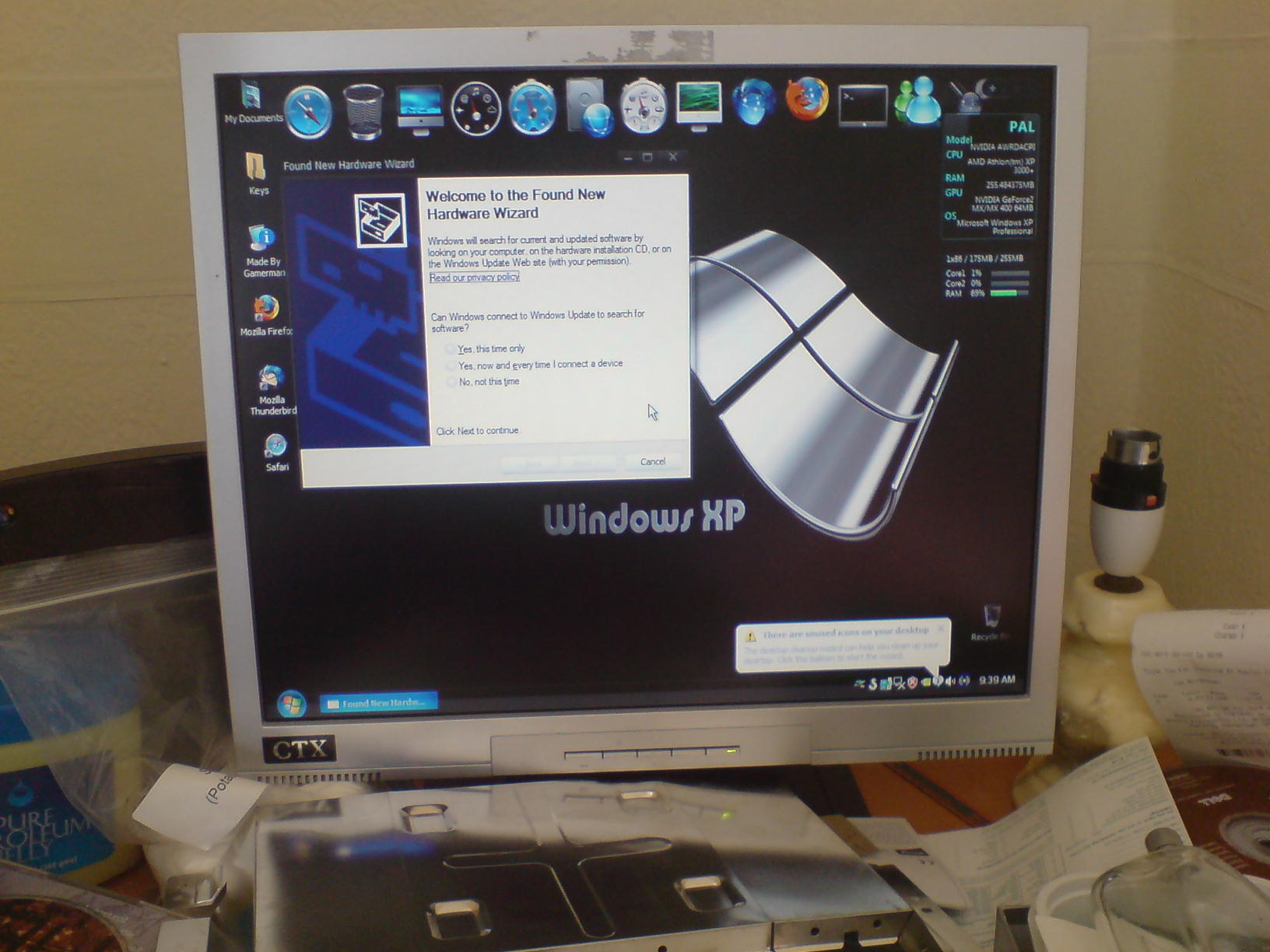Open the My Documents desktop icon
1270x952 pixels.
coord(252,102)
